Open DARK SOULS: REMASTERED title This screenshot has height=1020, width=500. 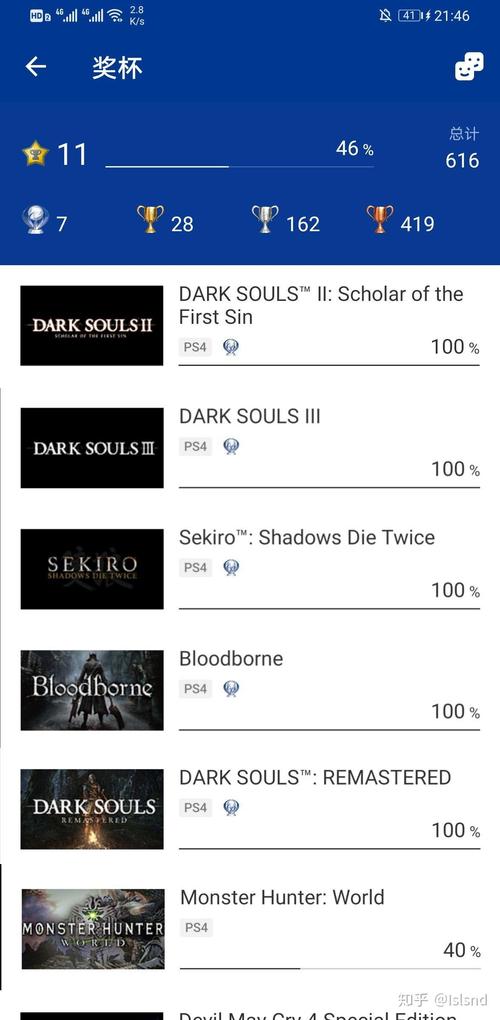coord(315,777)
